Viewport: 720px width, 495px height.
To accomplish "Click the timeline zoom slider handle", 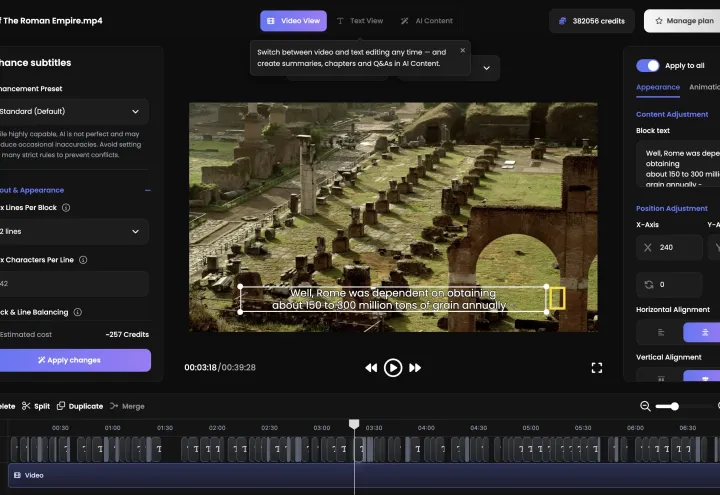I will click(x=675, y=406).
